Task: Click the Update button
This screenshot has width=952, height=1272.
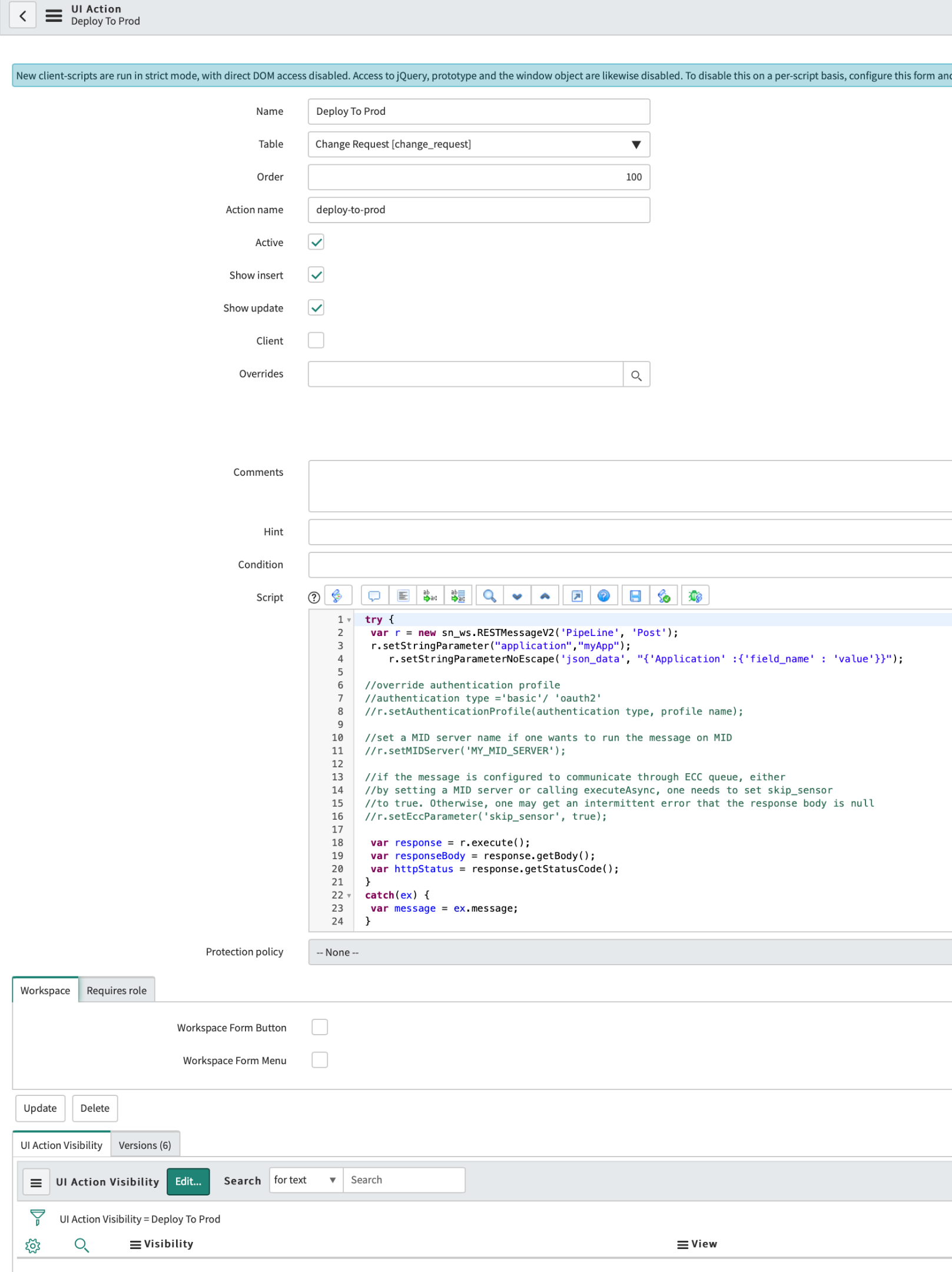Action: click(x=40, y=1108)
